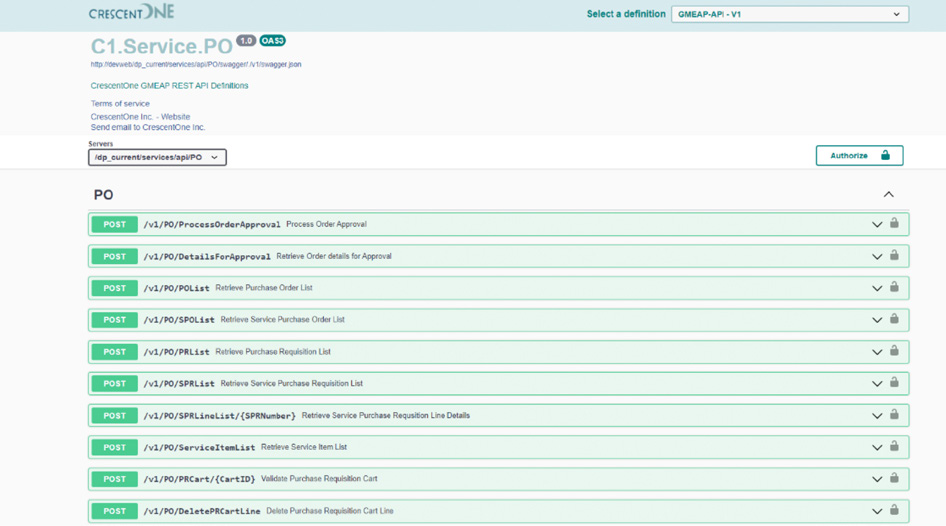Click the /v1/PO/ProcessOrderApproval path
946x526 pixels.
pyautogui.click(x=212, y=224)
